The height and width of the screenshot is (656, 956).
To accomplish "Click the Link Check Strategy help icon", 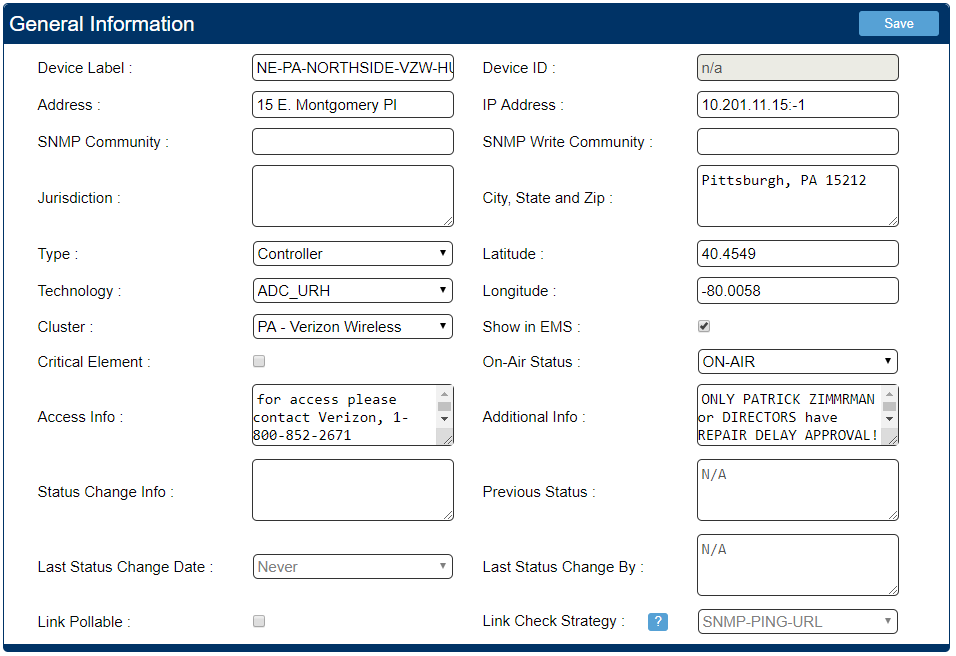I will 657,622.
